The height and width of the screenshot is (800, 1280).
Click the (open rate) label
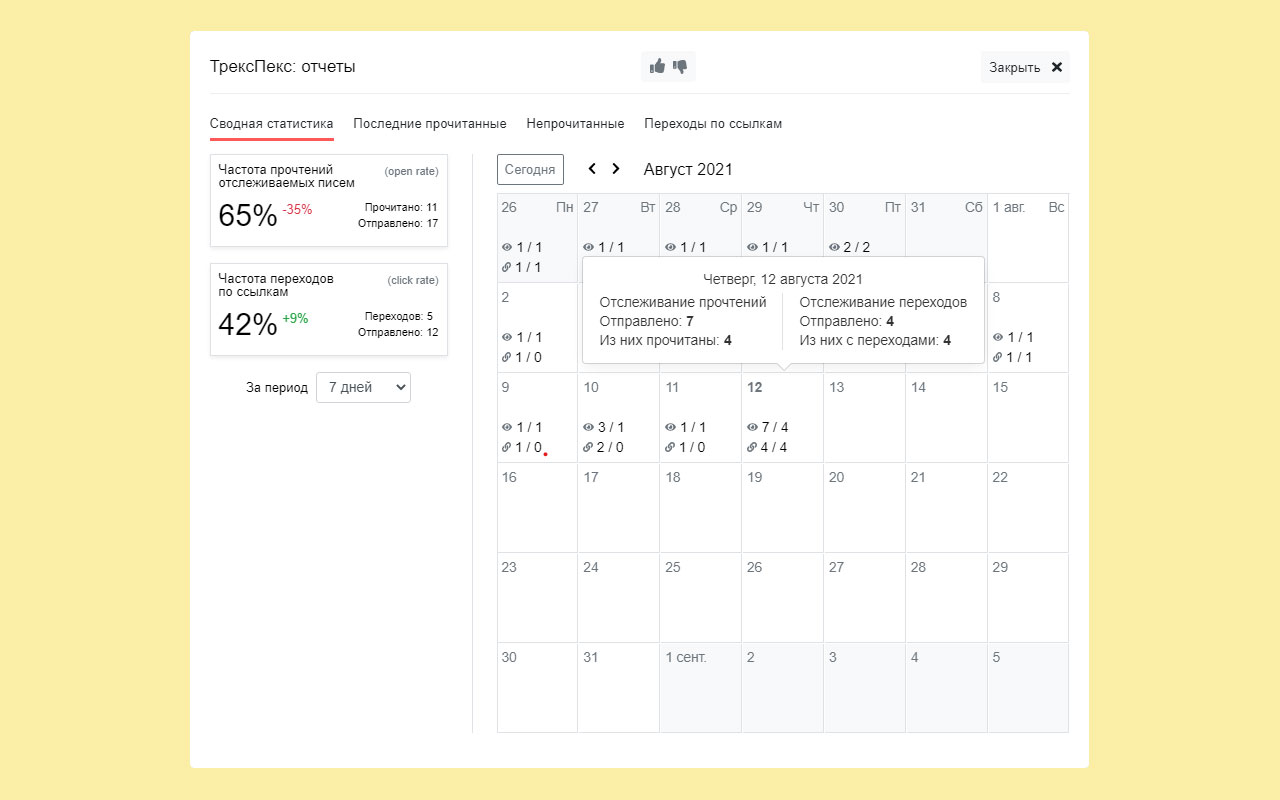(412, 171)
